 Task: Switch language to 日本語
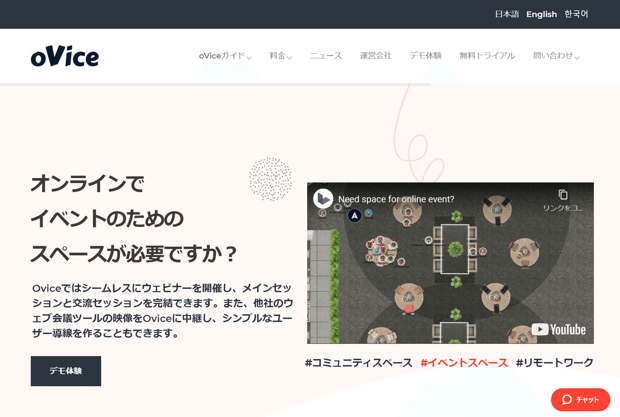pos(507,14)
